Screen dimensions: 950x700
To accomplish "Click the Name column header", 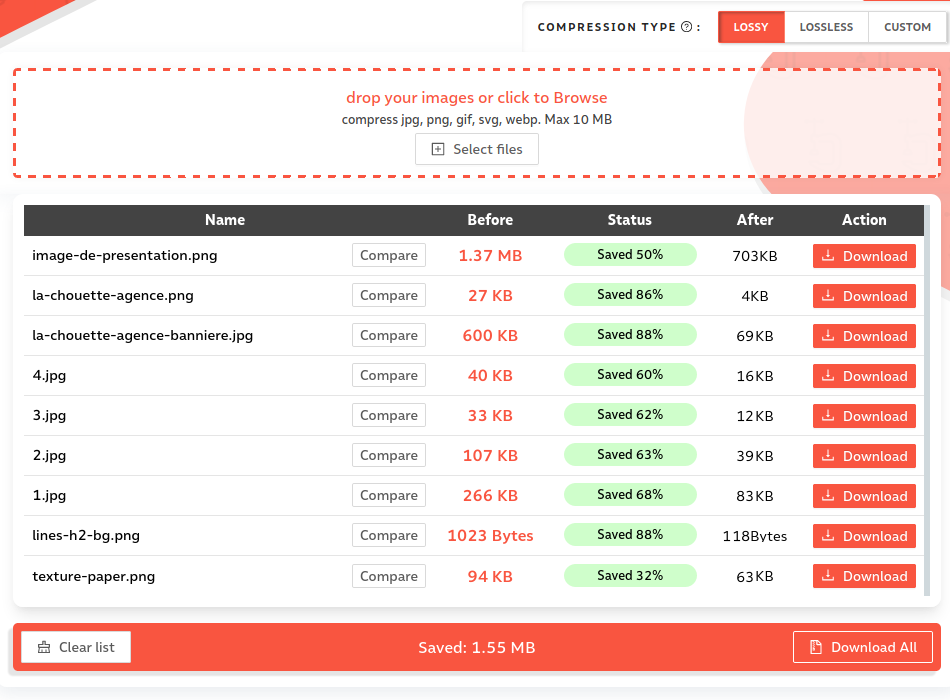I will pos(225,220).
